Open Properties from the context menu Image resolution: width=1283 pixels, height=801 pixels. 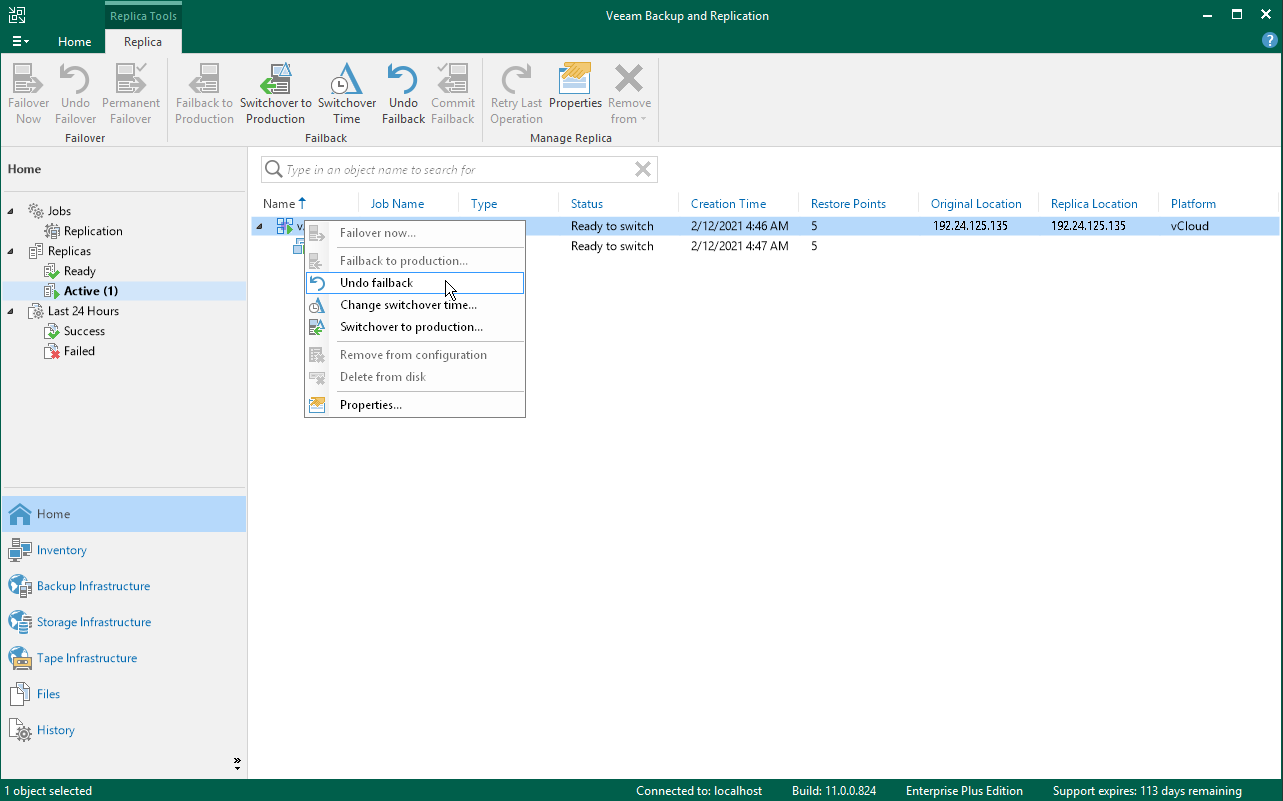(415, 405)
